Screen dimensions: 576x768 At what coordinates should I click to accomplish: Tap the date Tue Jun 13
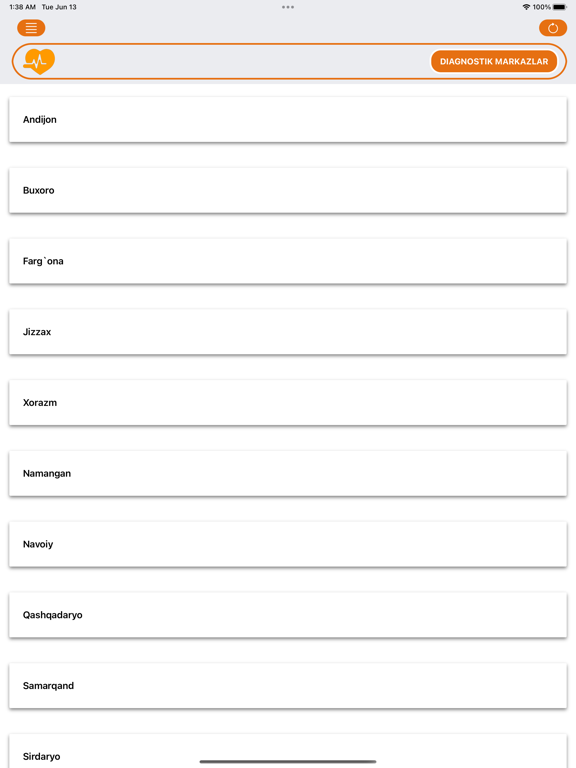59,7
